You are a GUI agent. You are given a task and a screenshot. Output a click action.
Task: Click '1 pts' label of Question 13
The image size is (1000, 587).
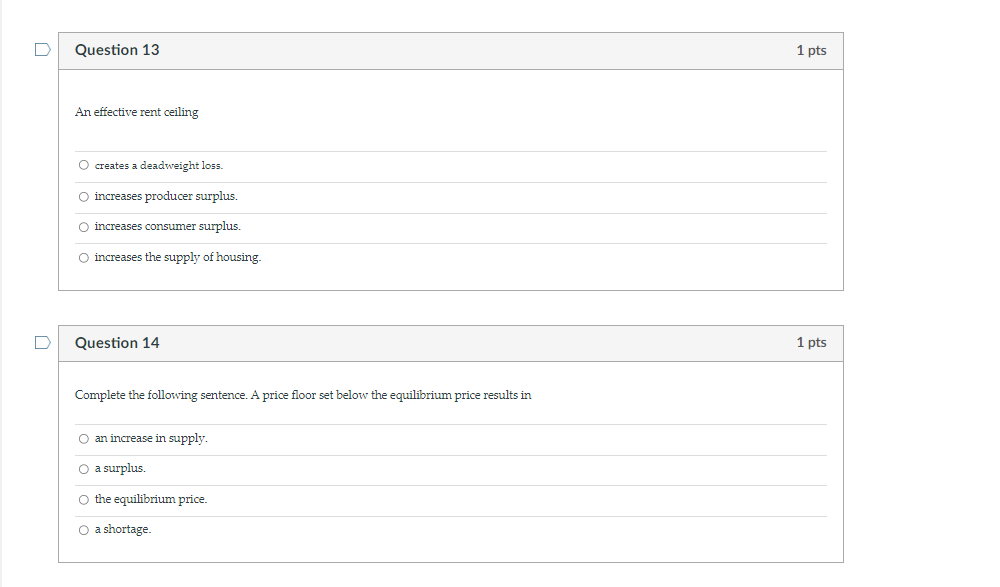click(811, 50)
